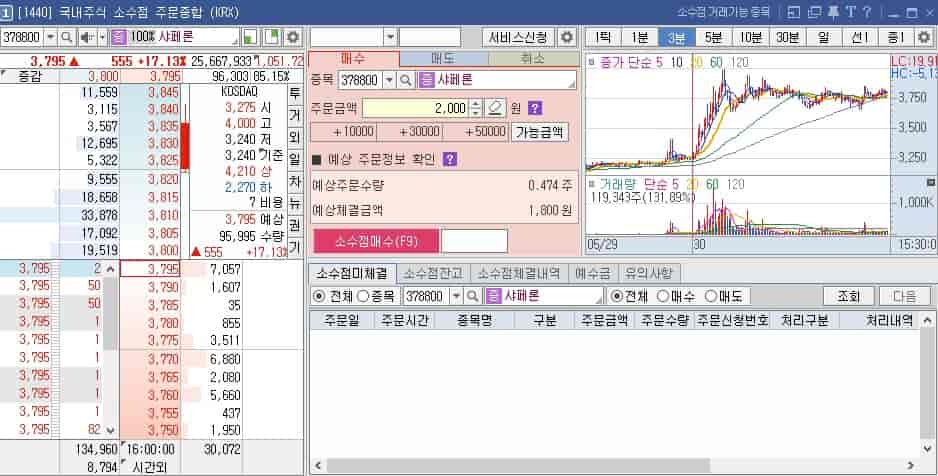This screenshot has height=476, width=938.
Task: Switch to the 매수 order tab
Action: [x=354, y=59]
